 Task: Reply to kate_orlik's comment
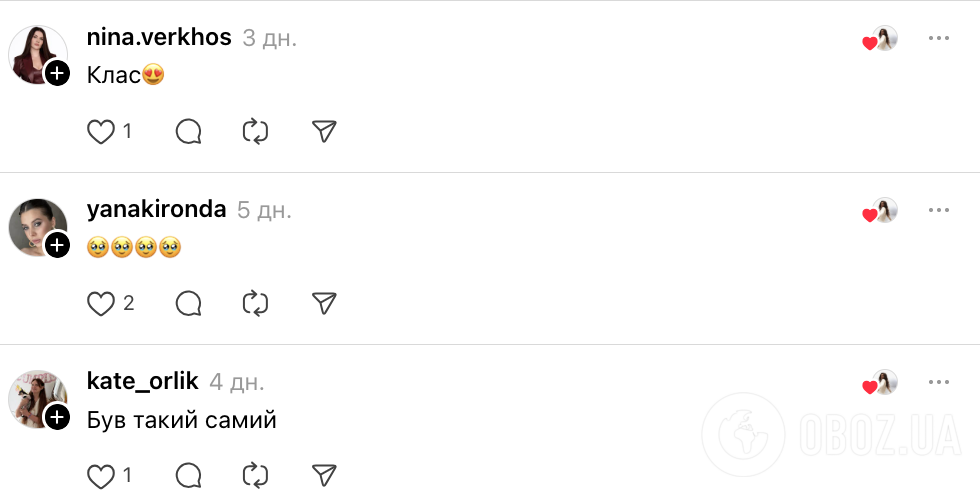(x=189, y=475)
